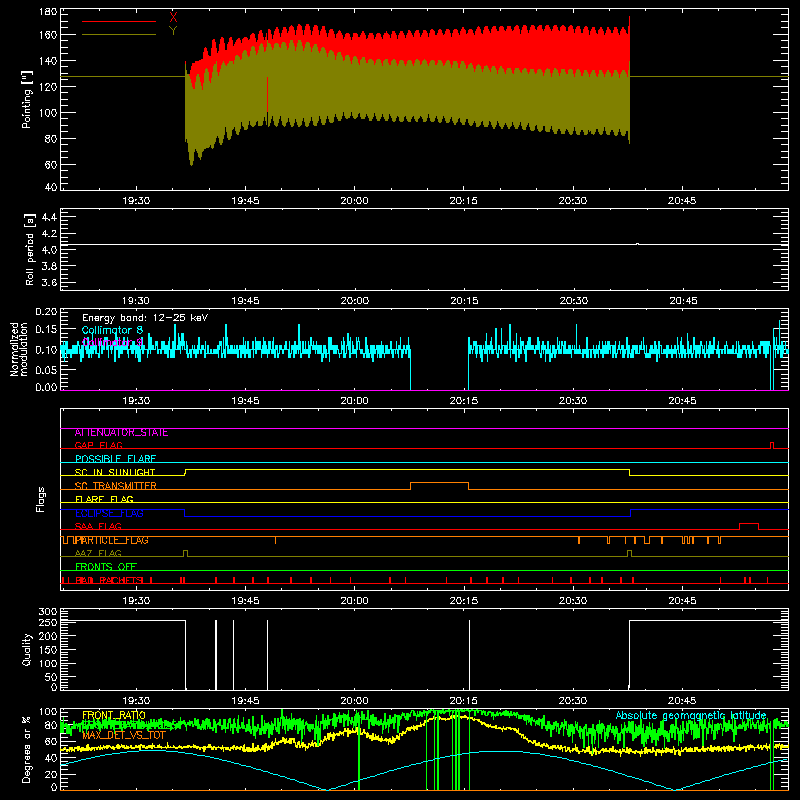Click the SC_TRANSMITTER flag label

pyautogui.click(x=115, y=486)
